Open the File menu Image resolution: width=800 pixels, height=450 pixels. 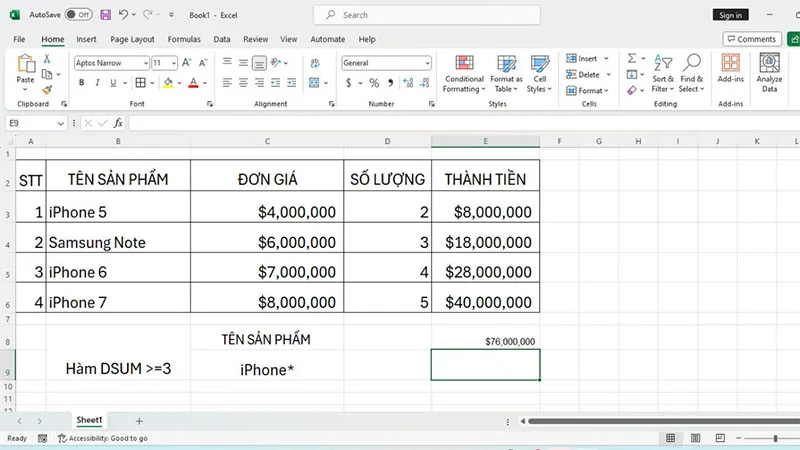coord(19,39)
